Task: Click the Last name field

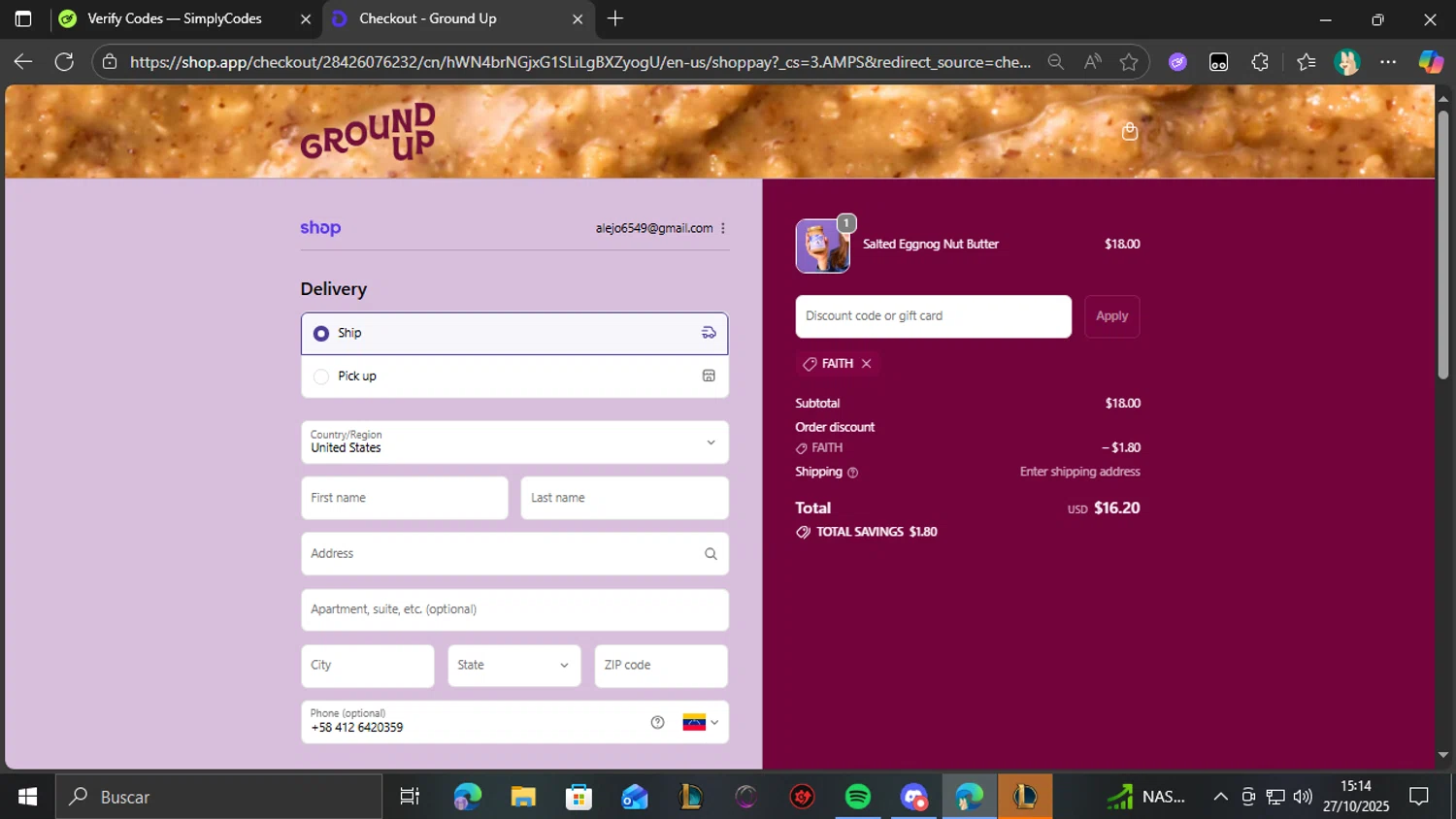Action: pos(625,498)
